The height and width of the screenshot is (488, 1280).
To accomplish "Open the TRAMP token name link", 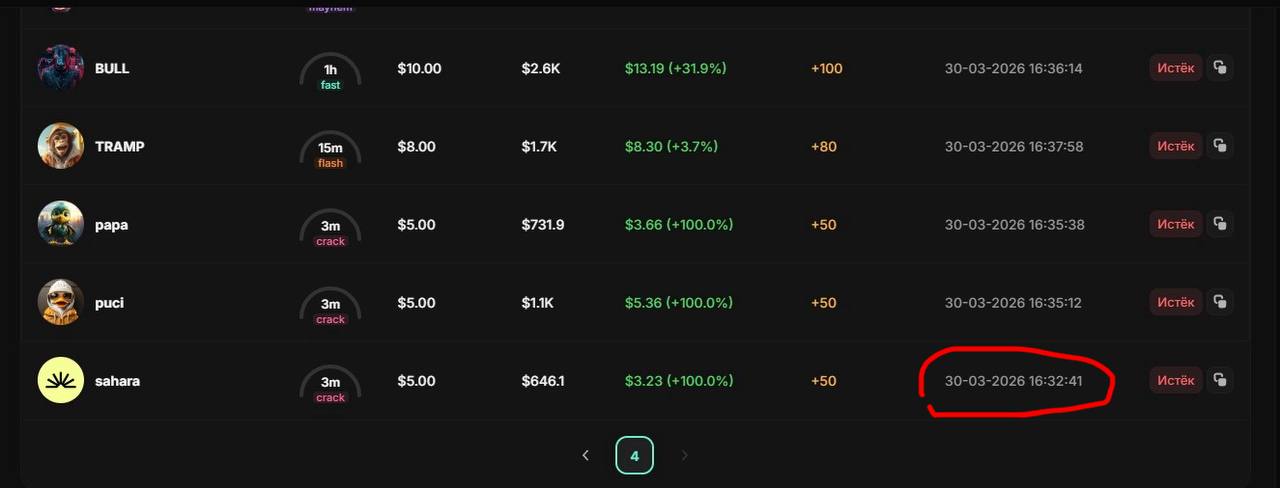I will click(119, 146).
